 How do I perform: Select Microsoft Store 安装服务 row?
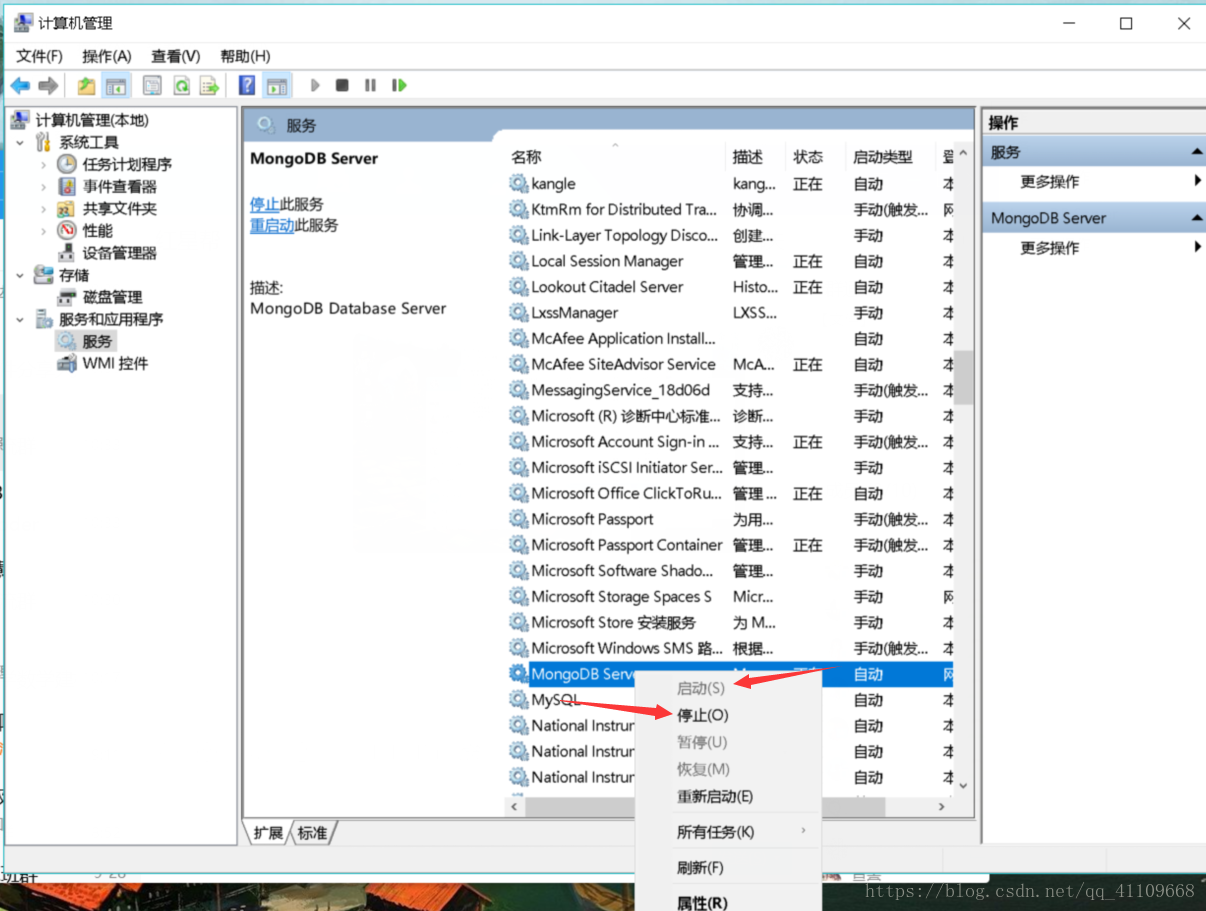pos(730,622)
